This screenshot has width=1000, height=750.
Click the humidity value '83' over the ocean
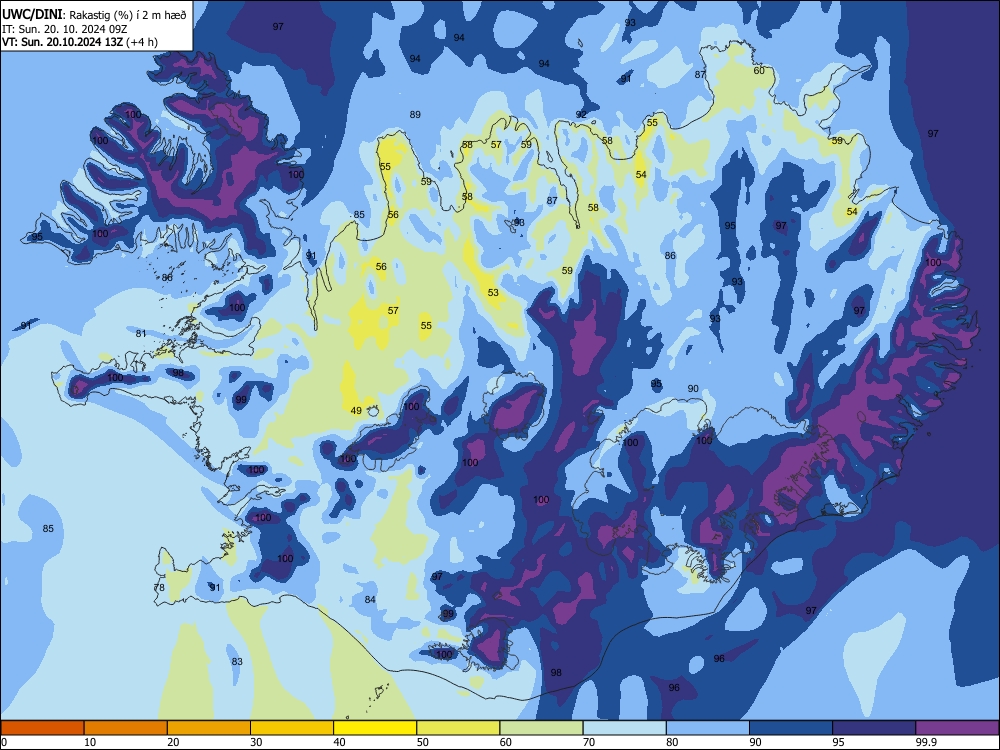pyautogui.click(x=237, y=661)
